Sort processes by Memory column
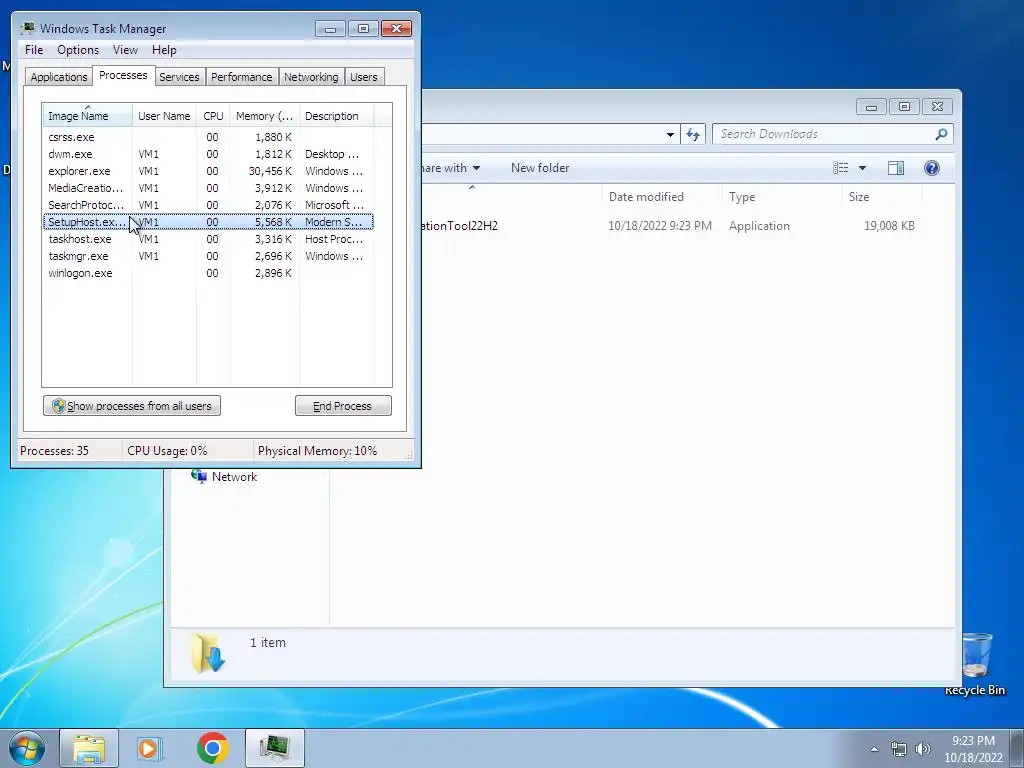This screenshot has height=768, width=1024. pyautogui.click(x=264, y=116)
